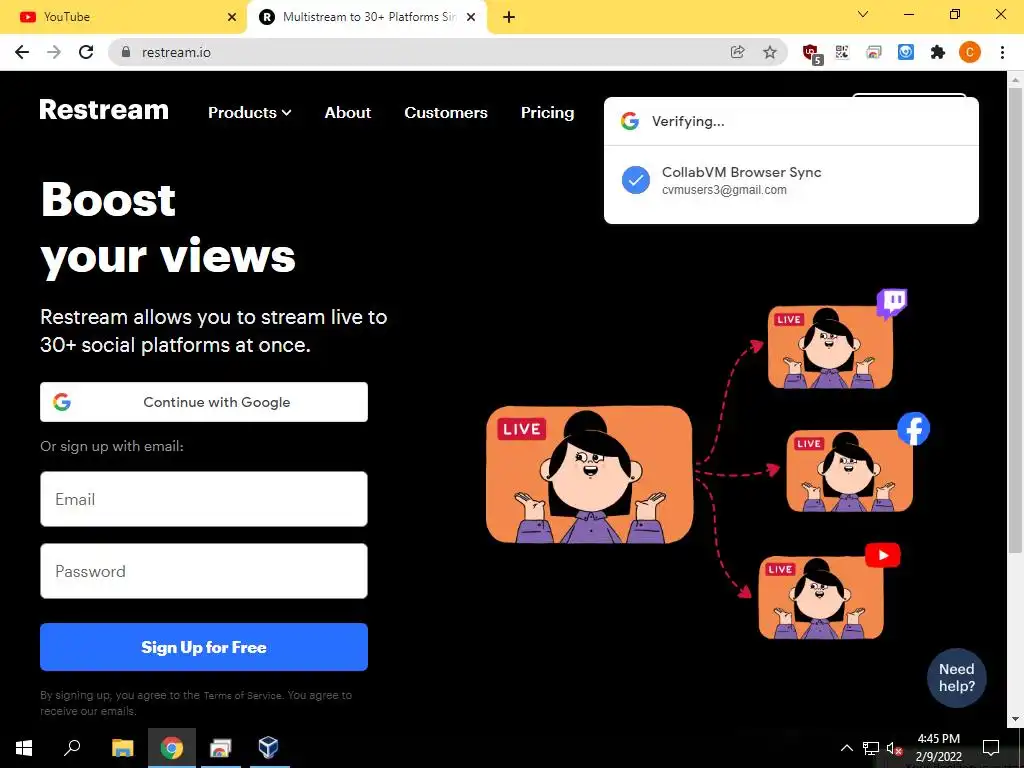
Task: Switch to the YouTube tab
Action: (x=124, y=17)
